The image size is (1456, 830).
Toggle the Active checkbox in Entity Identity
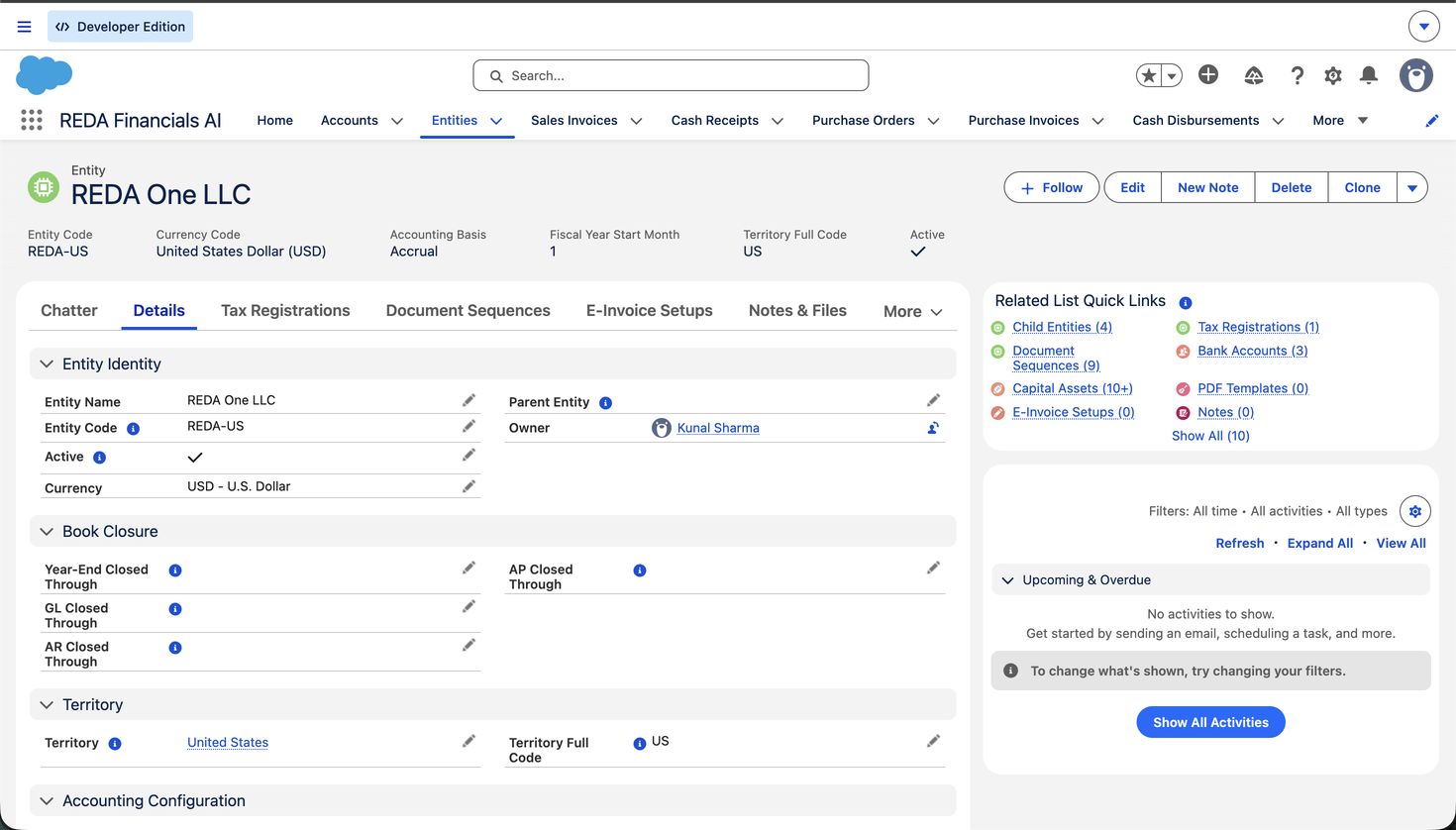pyautogui.click(x=195, y=458)
